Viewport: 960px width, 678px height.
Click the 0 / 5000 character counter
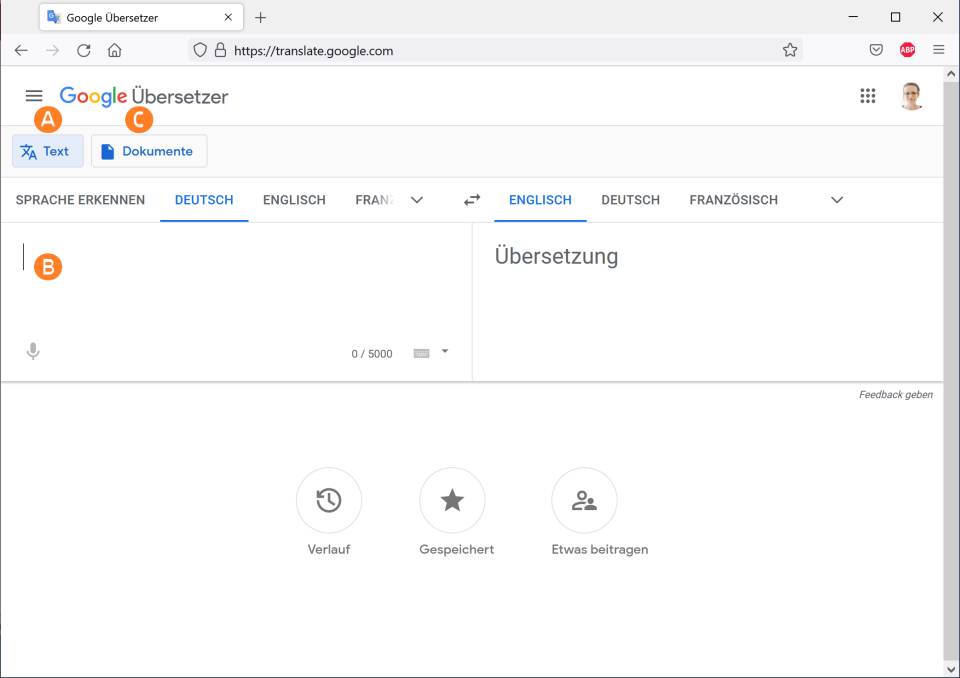[372, 353]
